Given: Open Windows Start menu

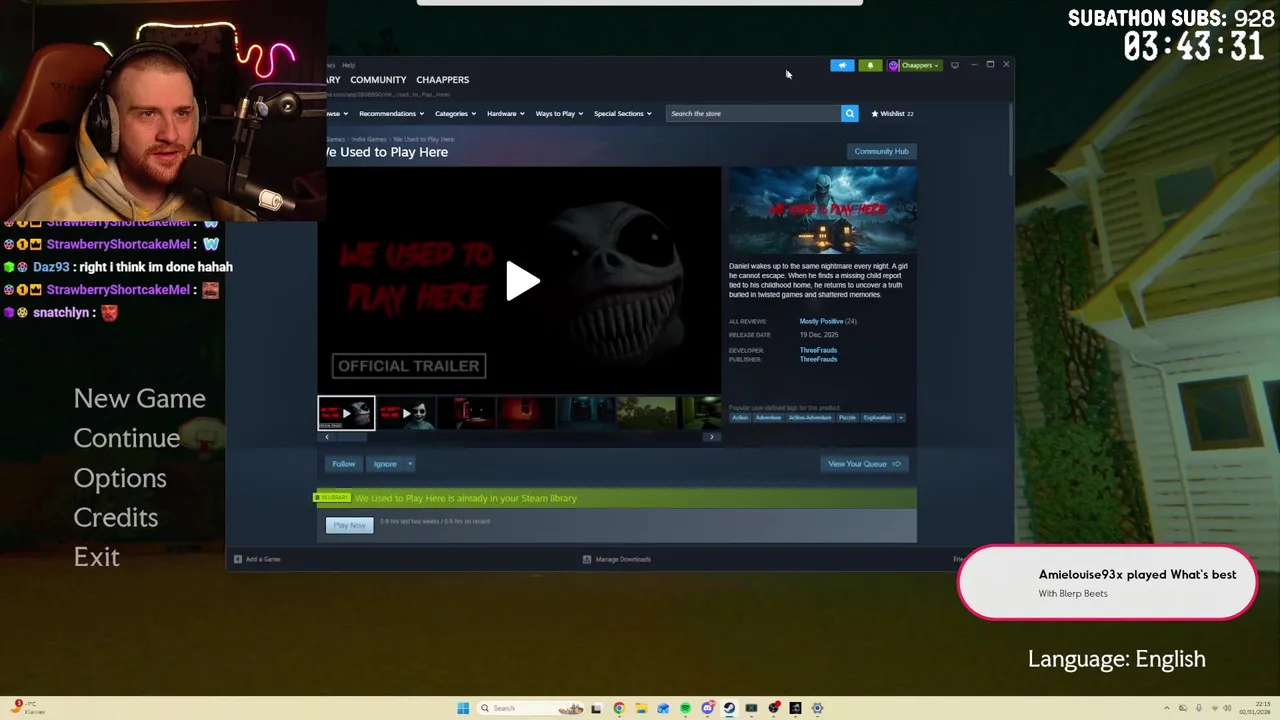Looking at the screenshot, I should click(x=463, y=708).
